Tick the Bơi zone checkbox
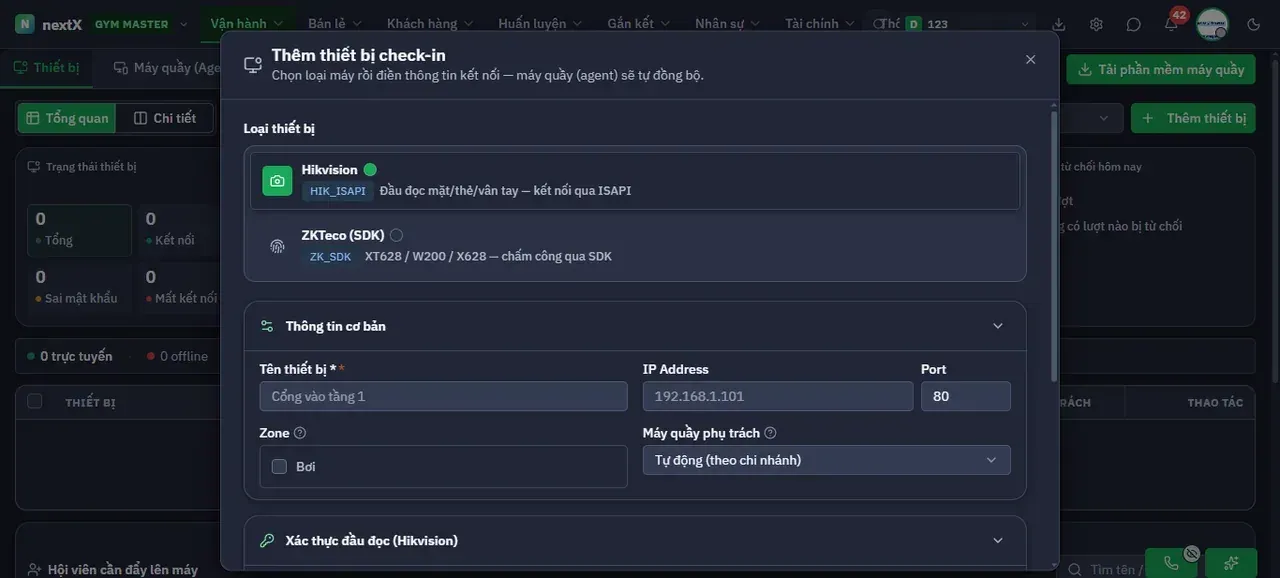Screen dimensions: 1280x578 (x=279, y=466)
